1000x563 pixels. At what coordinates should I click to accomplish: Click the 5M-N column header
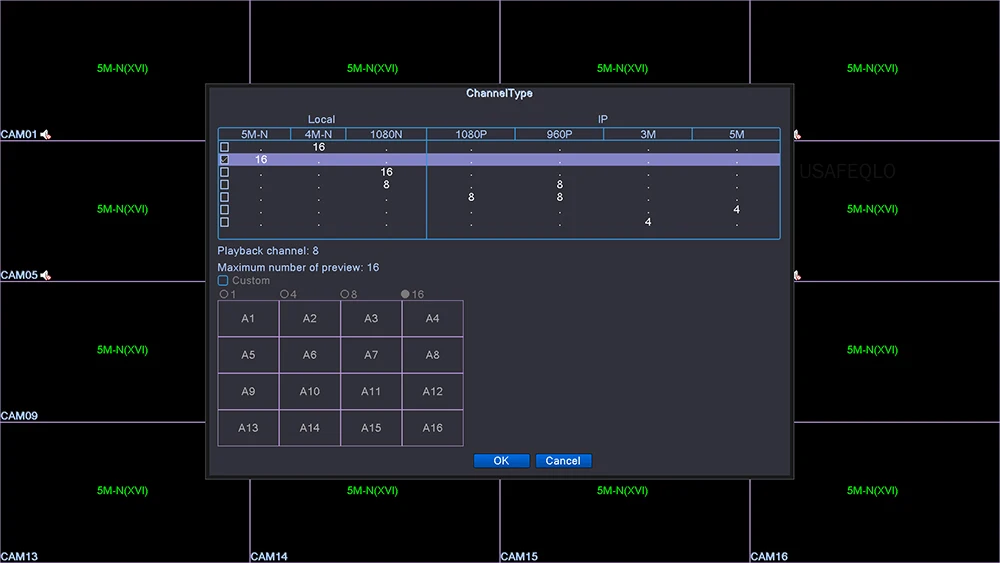click(254, 135)
